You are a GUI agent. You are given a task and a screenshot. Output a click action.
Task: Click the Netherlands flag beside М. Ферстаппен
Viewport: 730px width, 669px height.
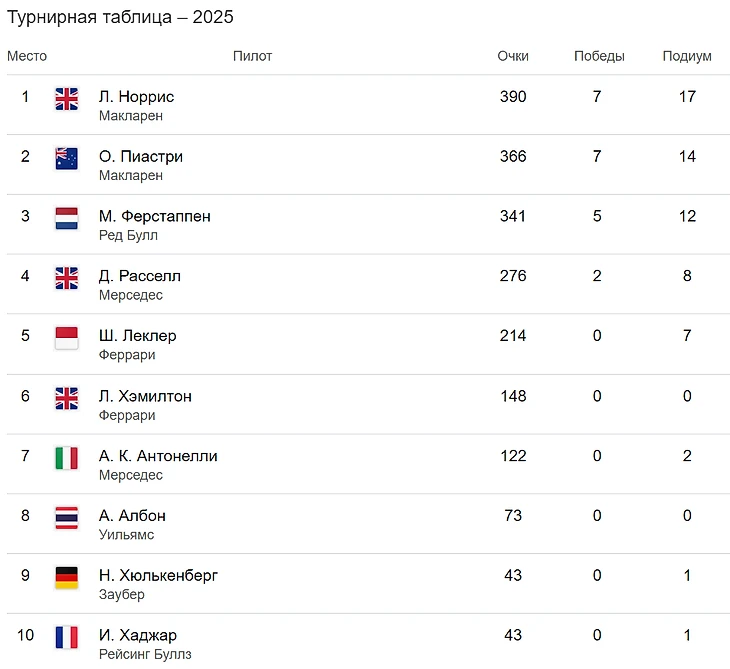[x=66, y=218]
